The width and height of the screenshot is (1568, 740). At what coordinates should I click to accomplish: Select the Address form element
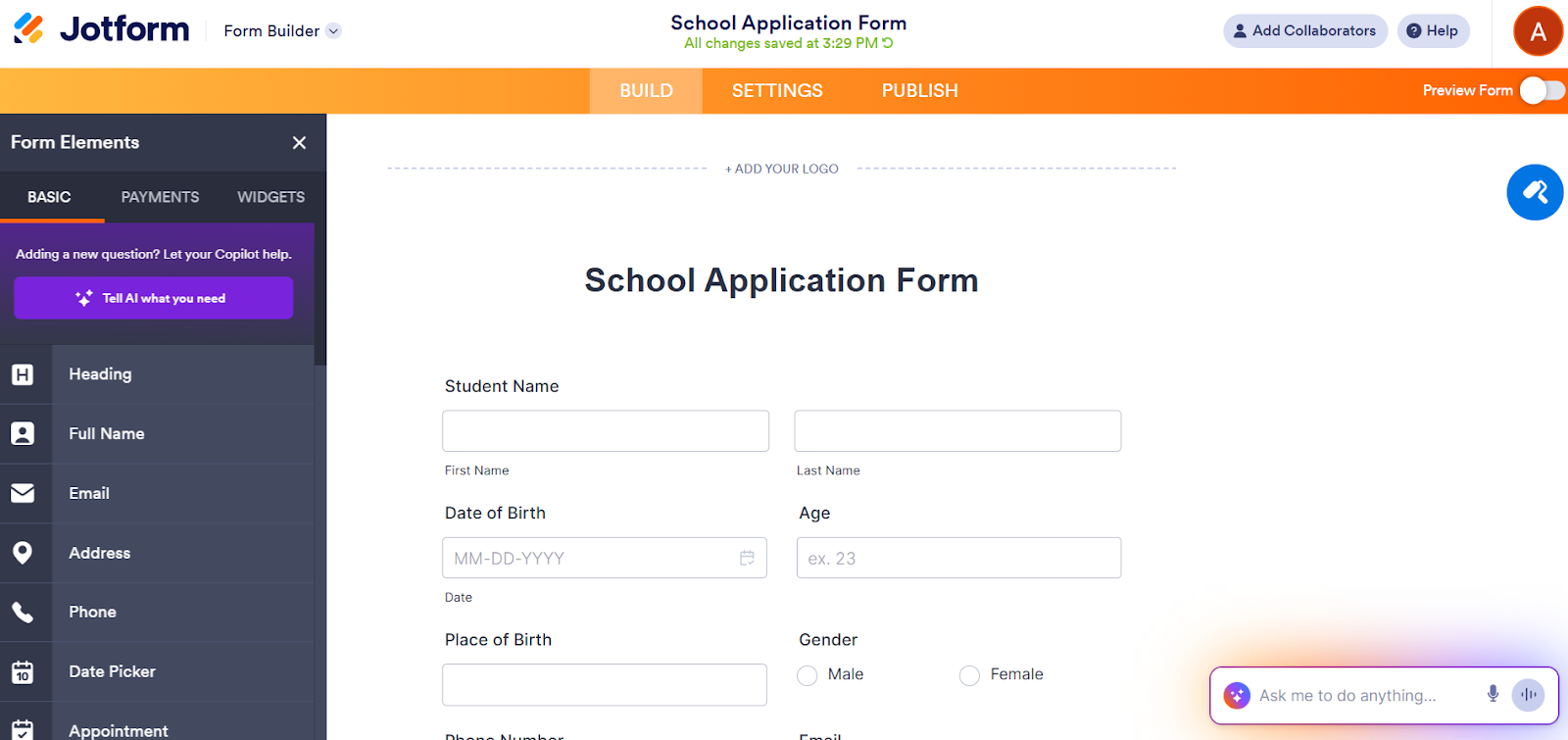coord(99,553)
